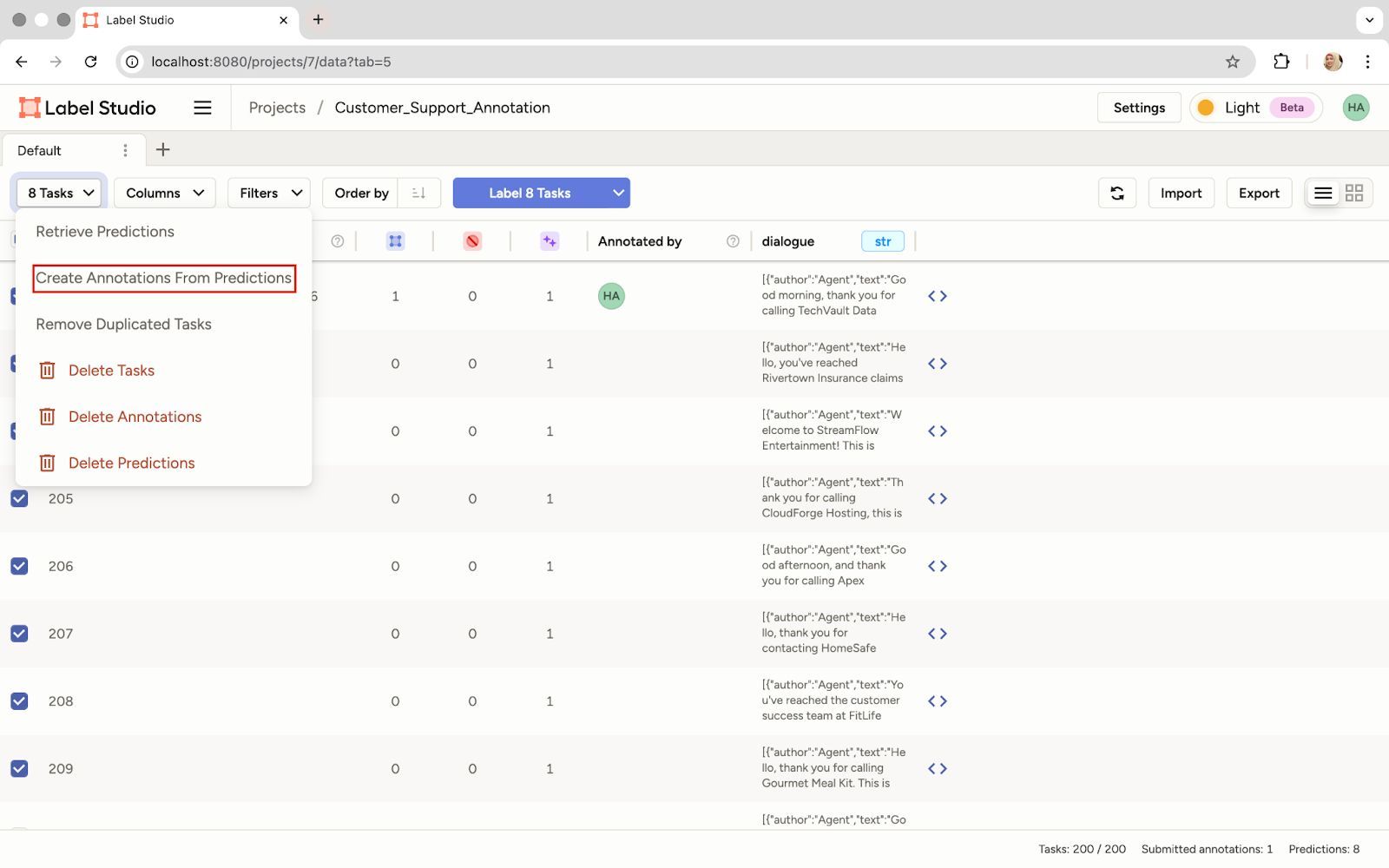Expand the Label 8 Tasks arrow menu
The image size is (1389, 868).
point(618,193)
